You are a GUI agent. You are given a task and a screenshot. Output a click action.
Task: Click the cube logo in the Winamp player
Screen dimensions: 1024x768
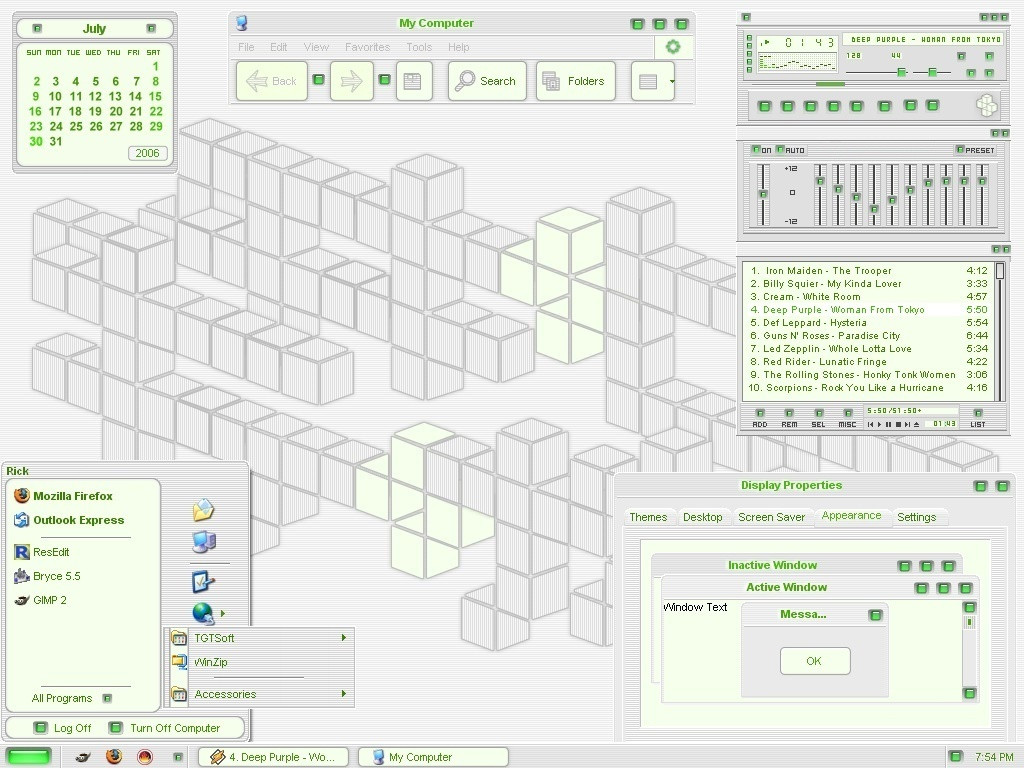tap(986, 105)
